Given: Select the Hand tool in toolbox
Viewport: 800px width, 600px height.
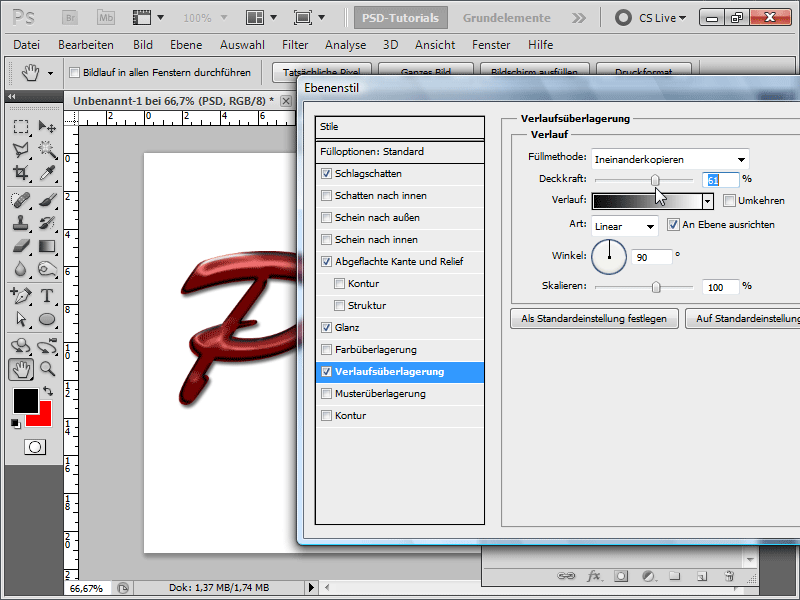Looking at the screenshot, I should pos(21,369).
